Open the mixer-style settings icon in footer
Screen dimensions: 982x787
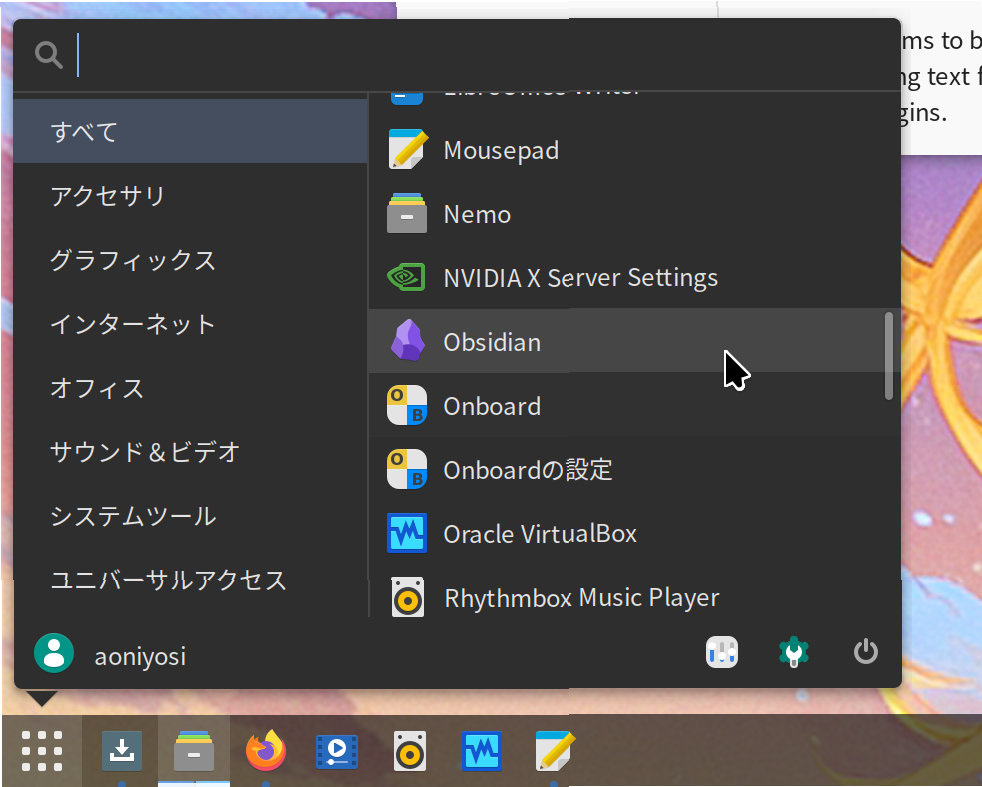pos(721,652)
